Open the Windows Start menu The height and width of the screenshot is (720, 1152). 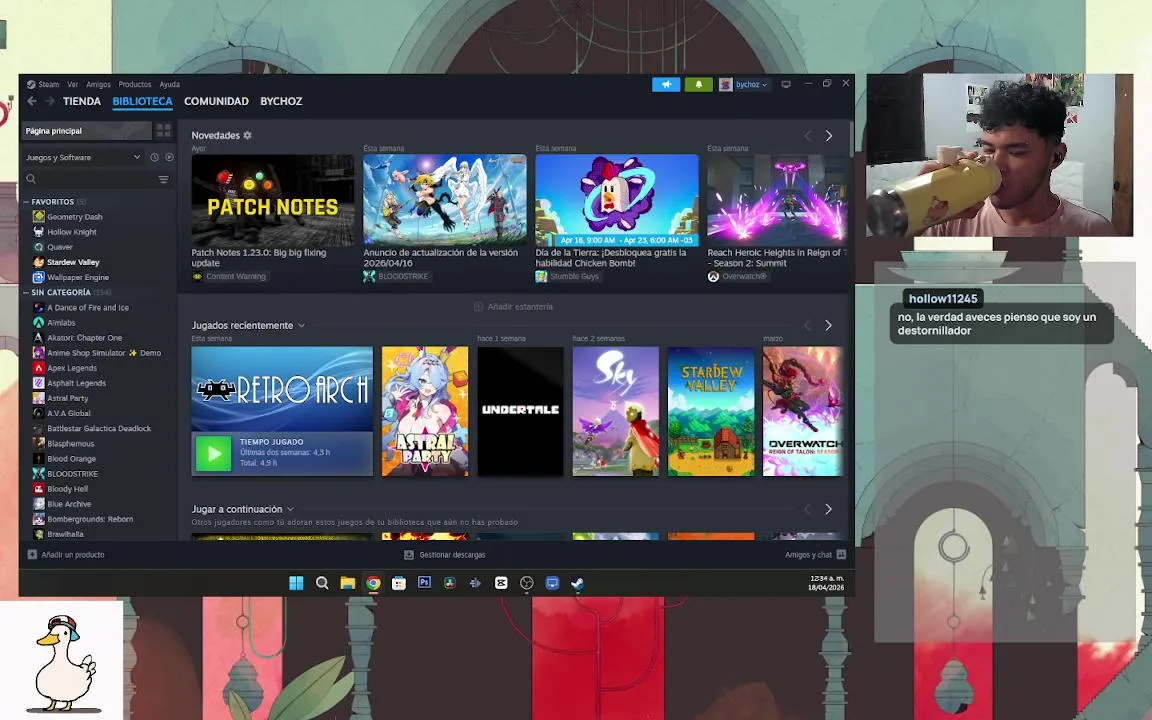pyautogui.click(x=296, y=583)
